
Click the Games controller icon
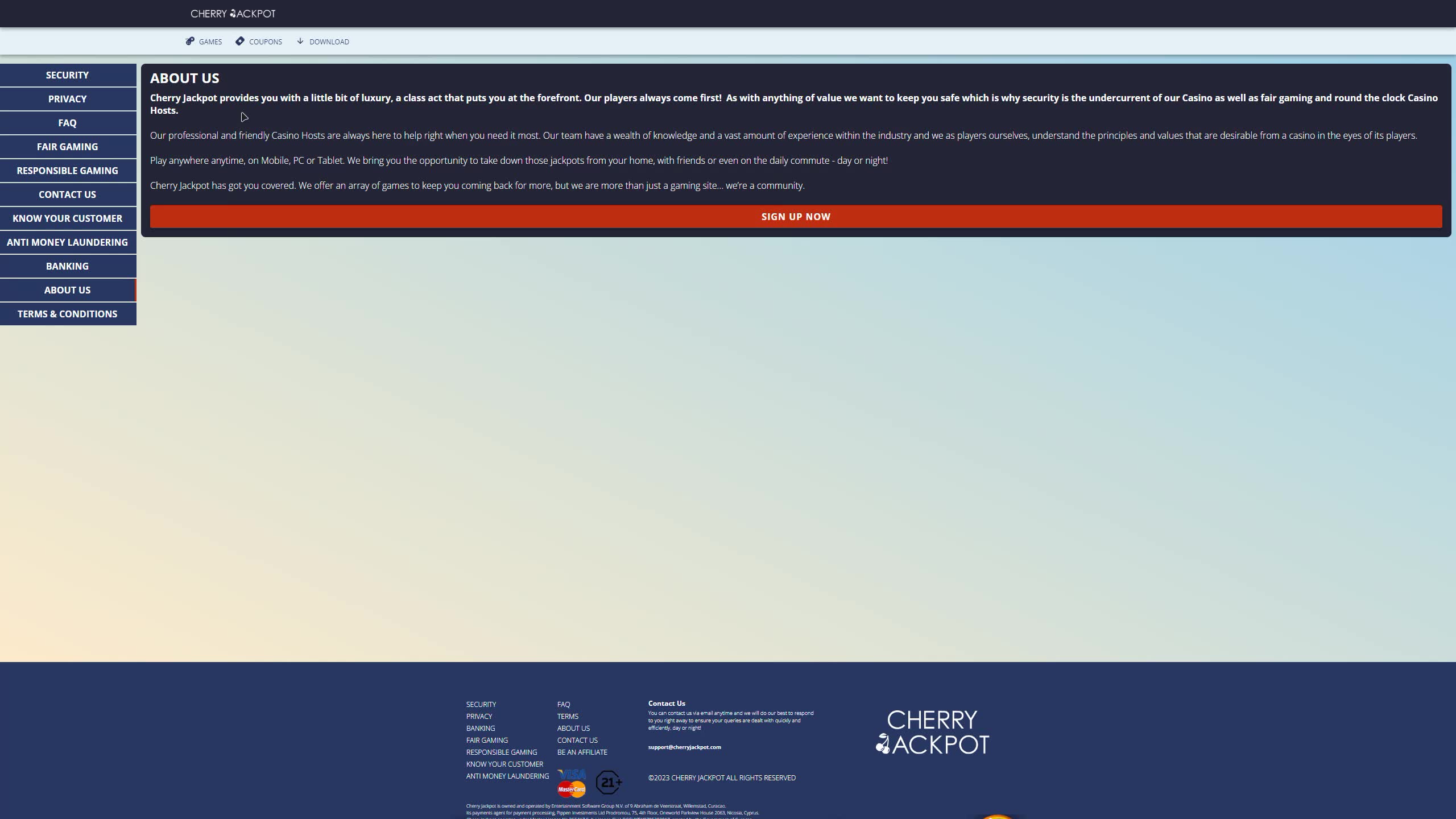pyautogui.click(x=190, y=41)
